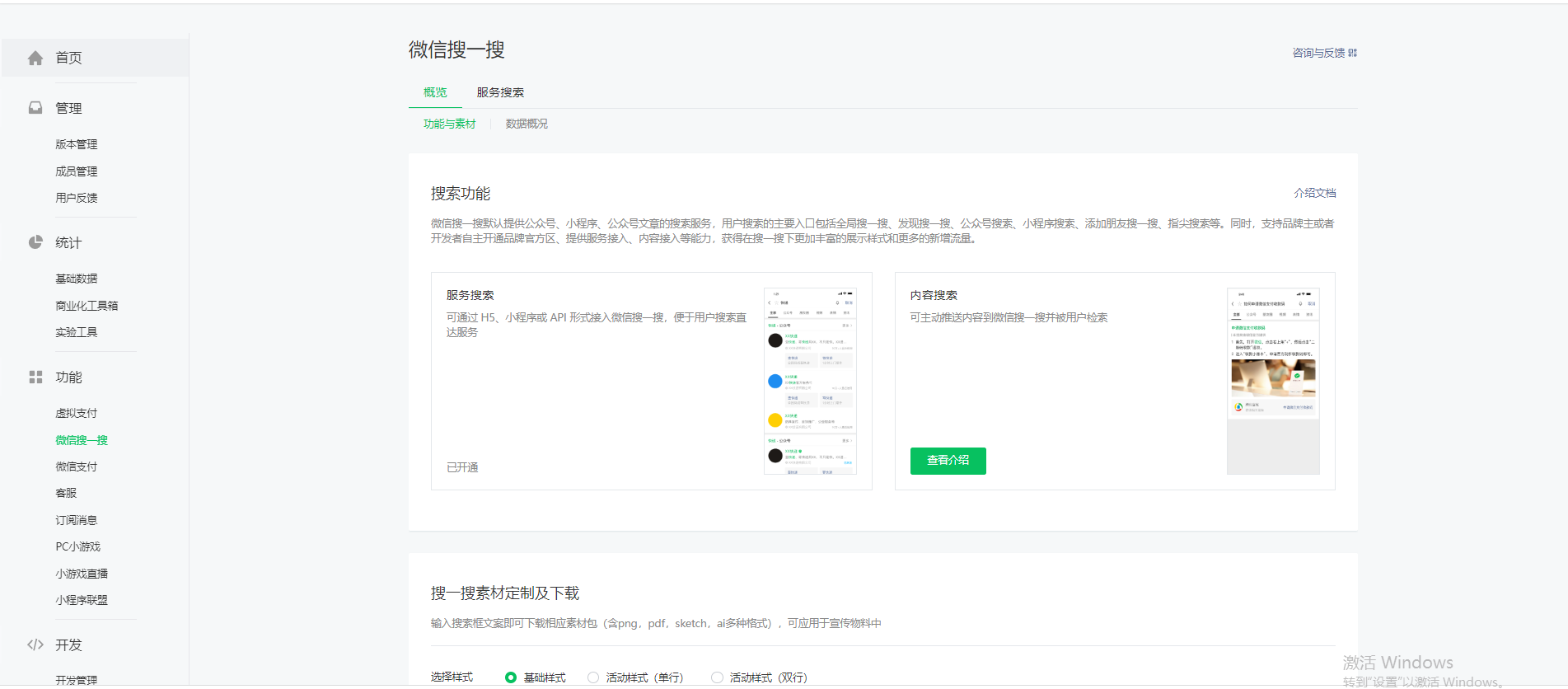This screenshot has height=689, width=1568.
Task: Select the 活动样式（单行） radio button
Action: pyautogui.click(x=593, y=677)
